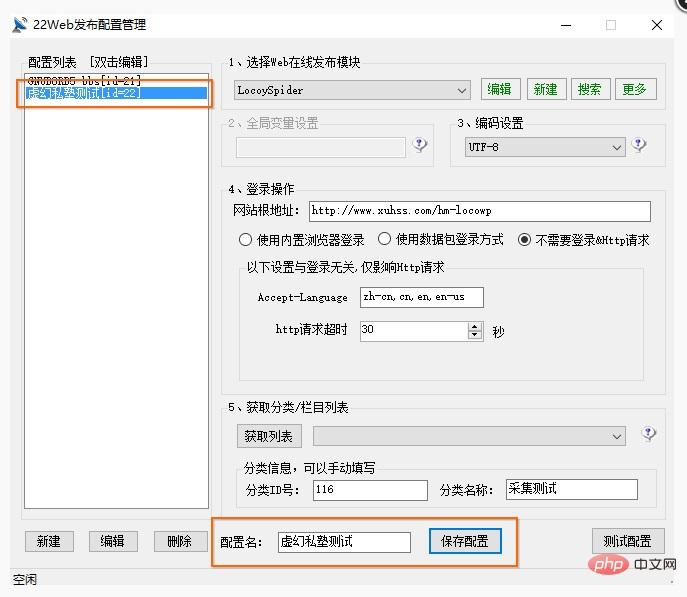Select 使用内置浏览器登录 radio option

(245, 240)
